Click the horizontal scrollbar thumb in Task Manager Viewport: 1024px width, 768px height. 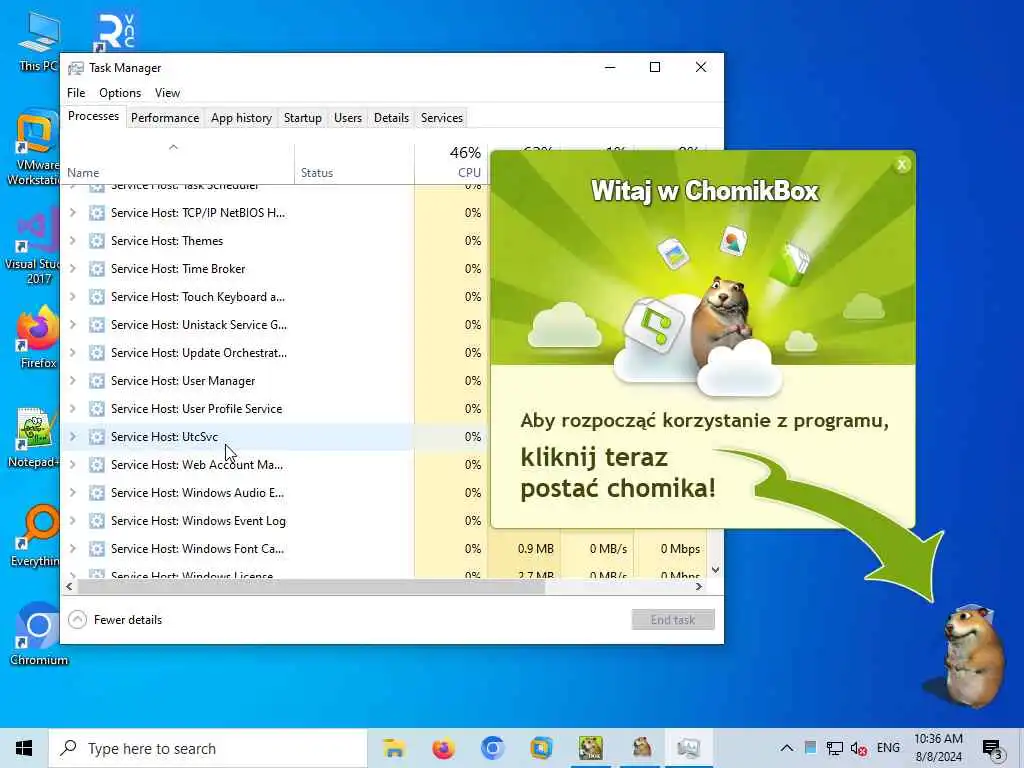click(x=311, y=586)
